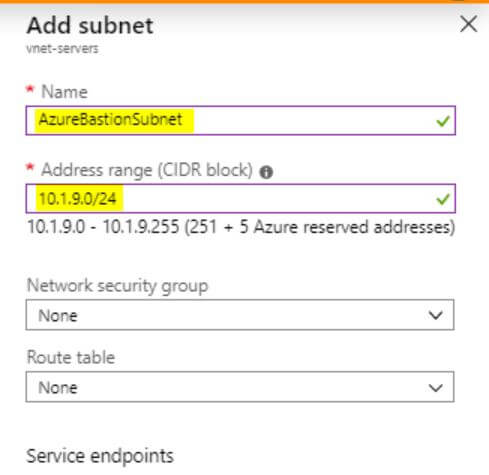Click the Name field label
Image resolution: width=489 pixels, height=475 pixels.
(x=64, y=92)
